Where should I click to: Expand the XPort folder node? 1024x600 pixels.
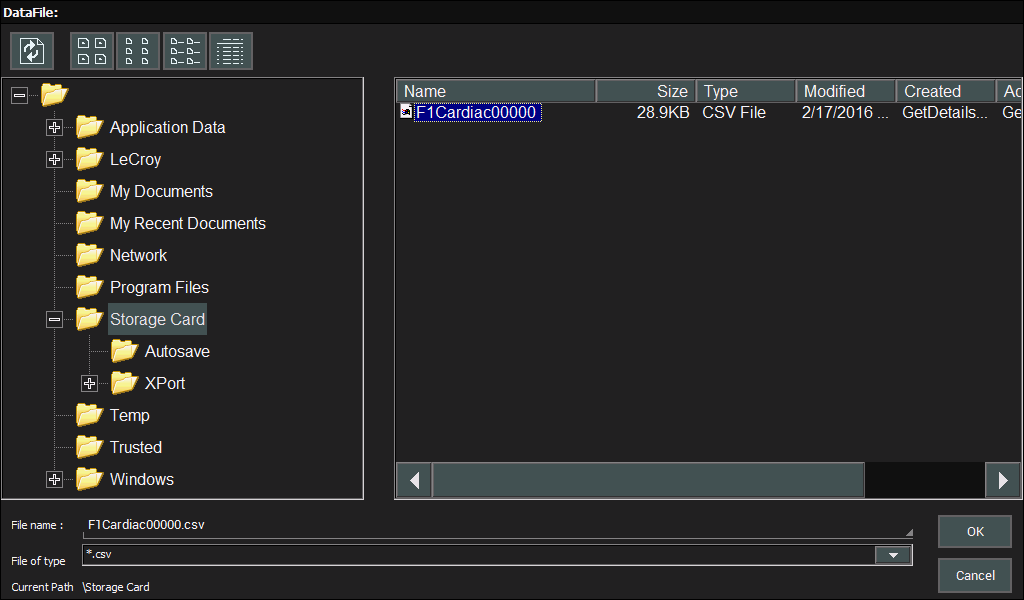90,383
